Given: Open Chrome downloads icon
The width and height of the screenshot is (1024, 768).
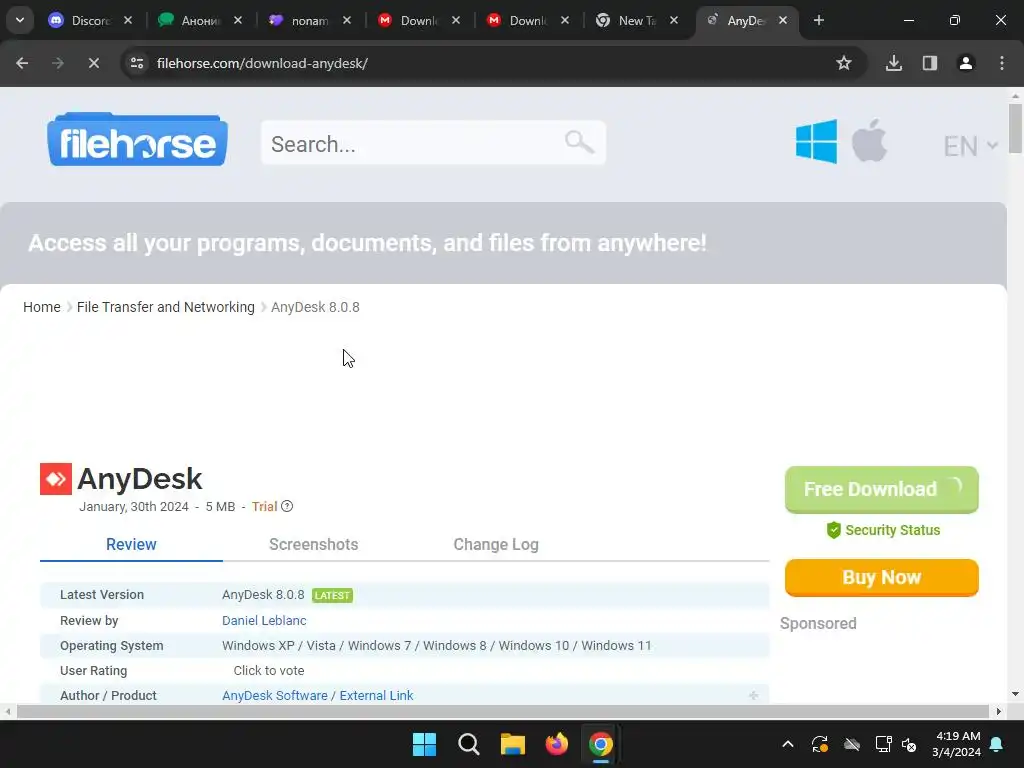Looking at the screenshot, I should point(894,63).
